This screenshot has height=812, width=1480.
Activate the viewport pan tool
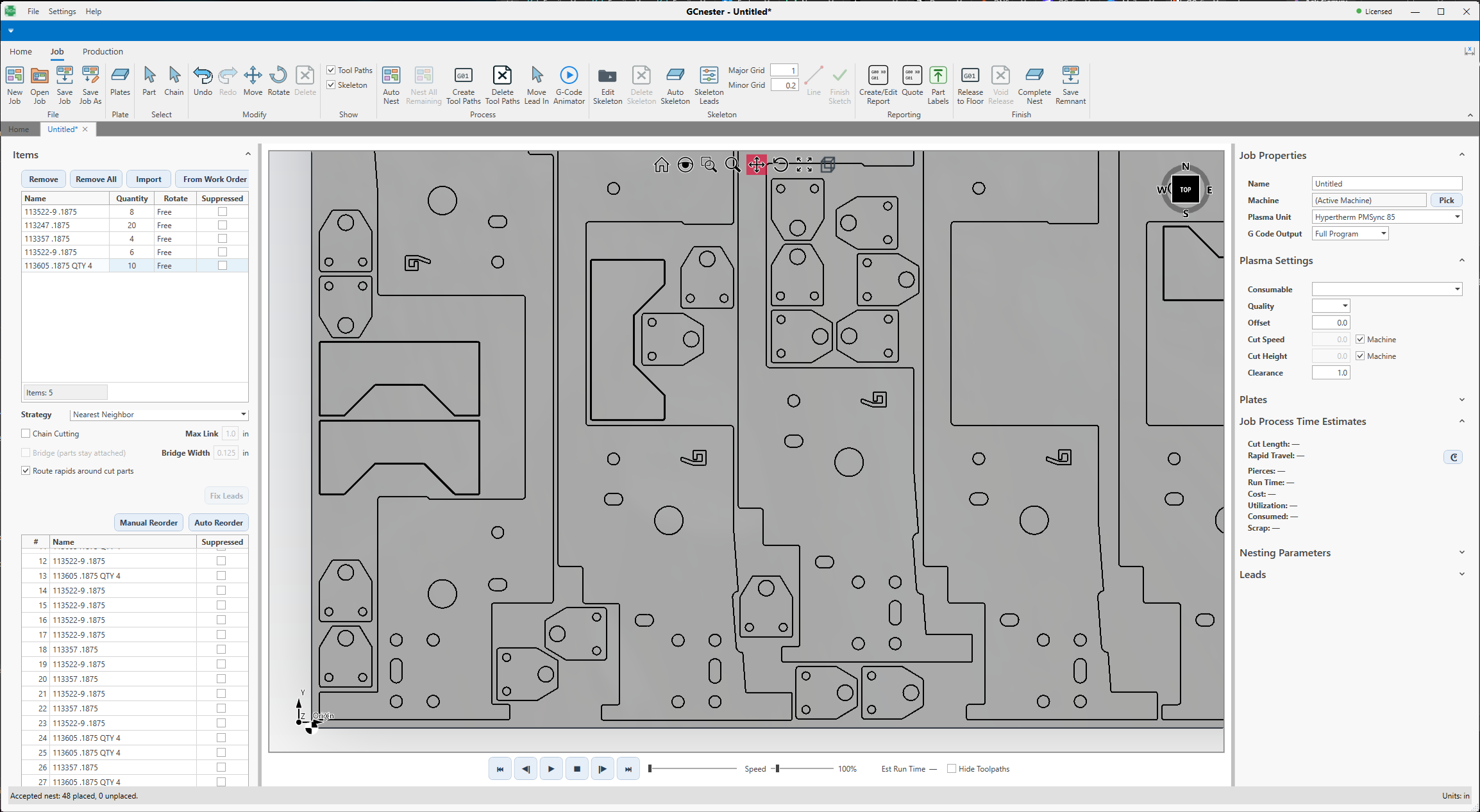(757, 165)
